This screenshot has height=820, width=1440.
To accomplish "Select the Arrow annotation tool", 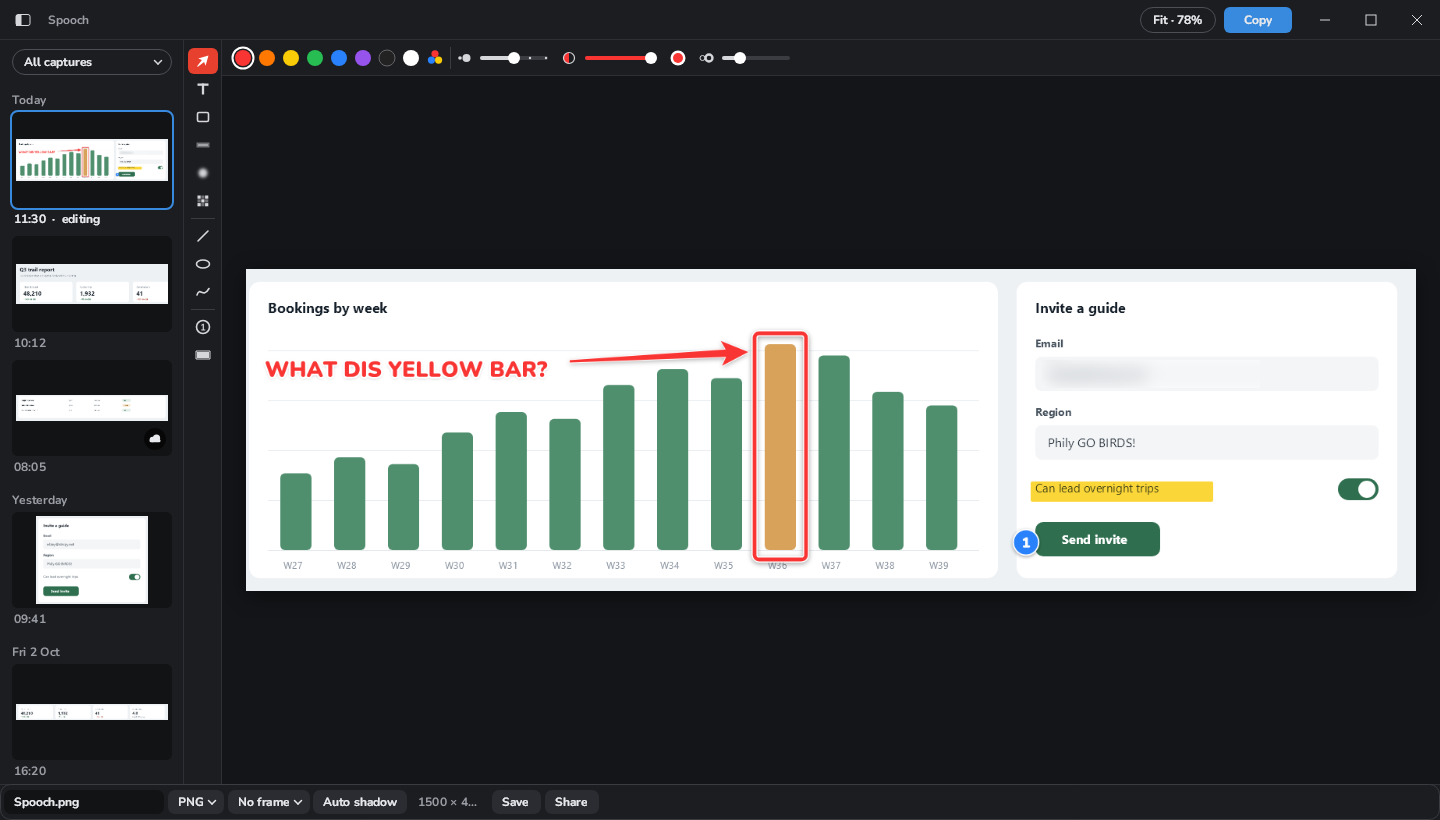I will tap(203, 61).
